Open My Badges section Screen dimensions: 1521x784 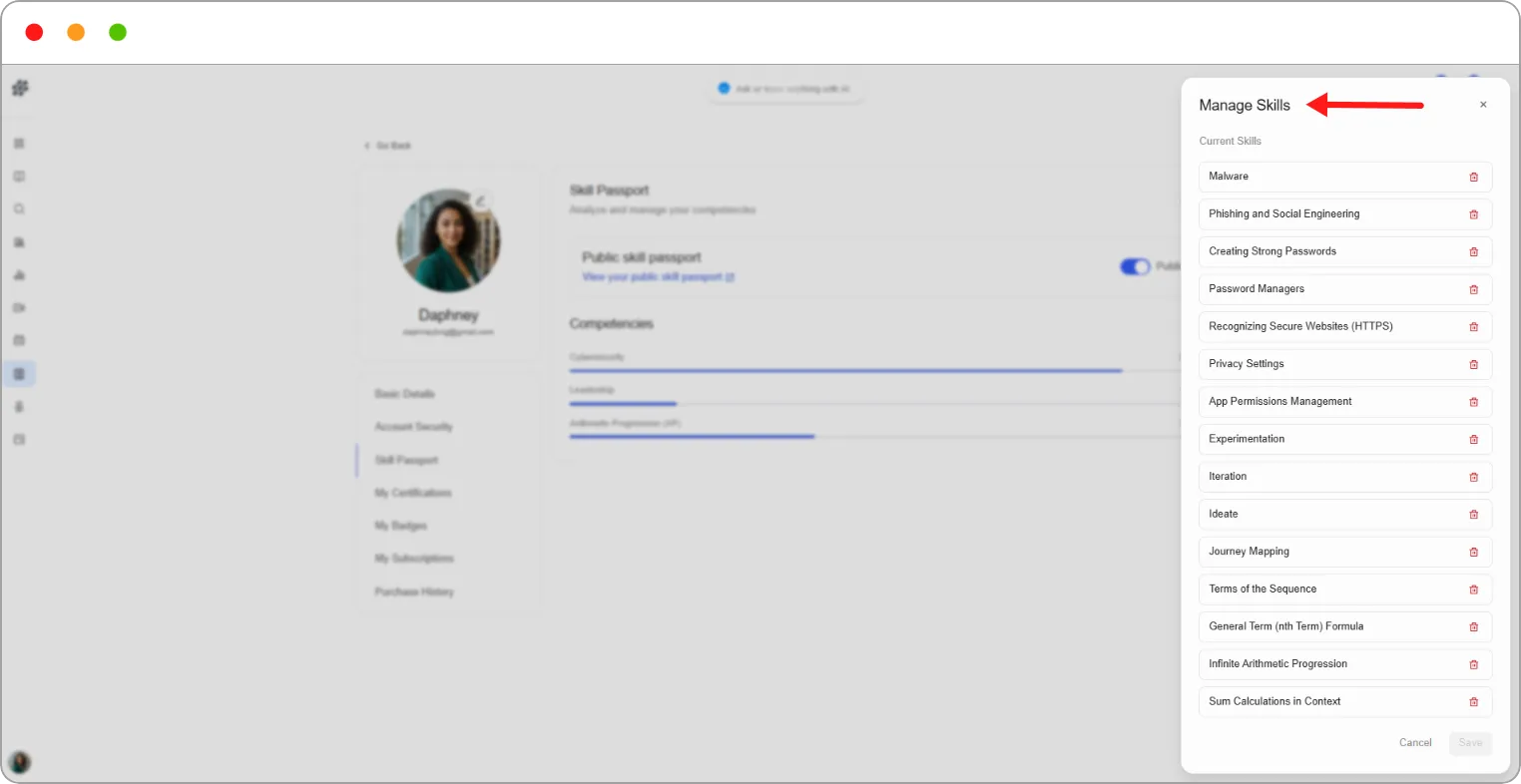point(400,526)
